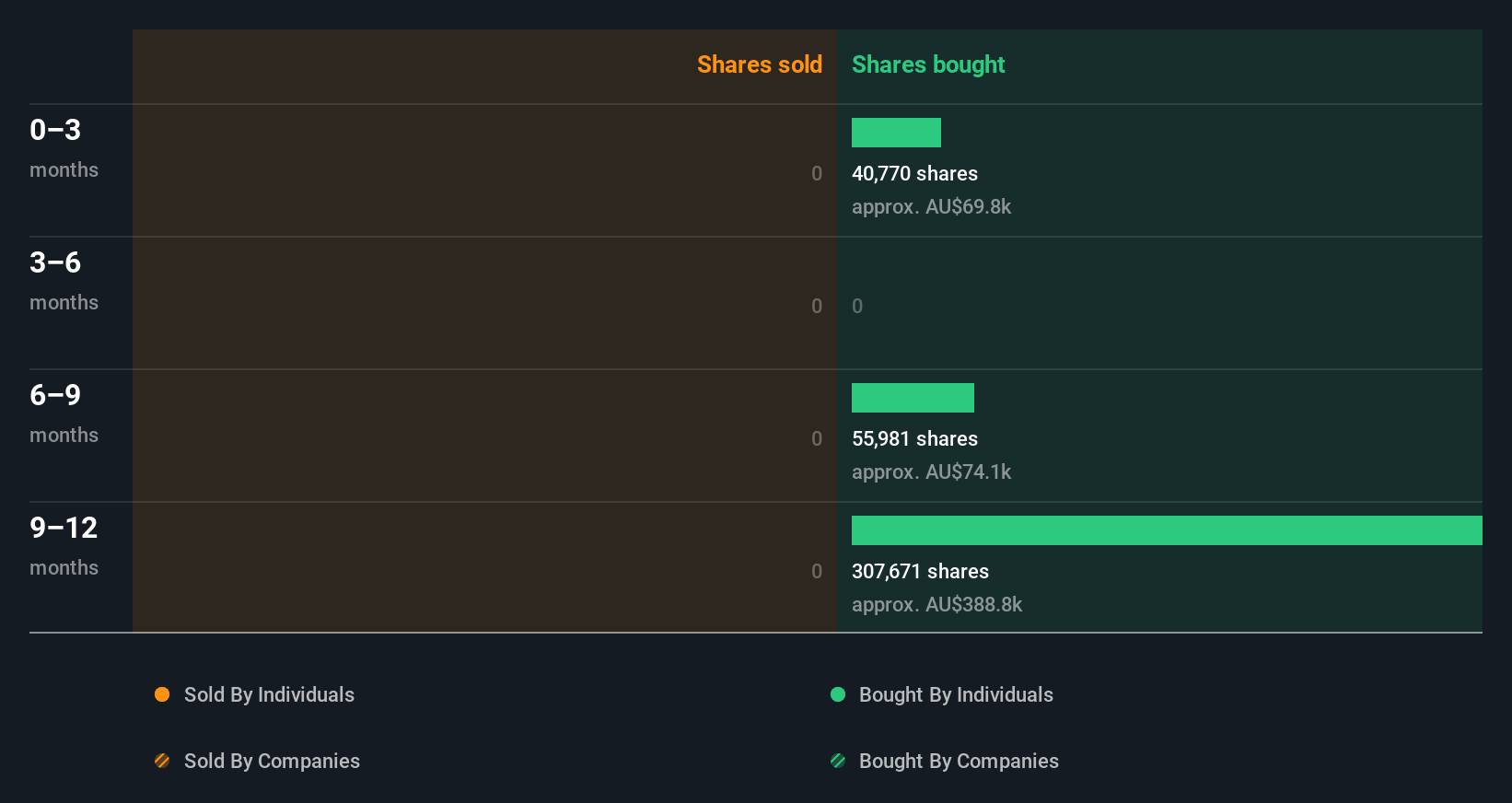Select the 9–12 months green bought bar
Image resolution: width=1512 pixels, height=803 pixels.
(x=1167, y=530)
